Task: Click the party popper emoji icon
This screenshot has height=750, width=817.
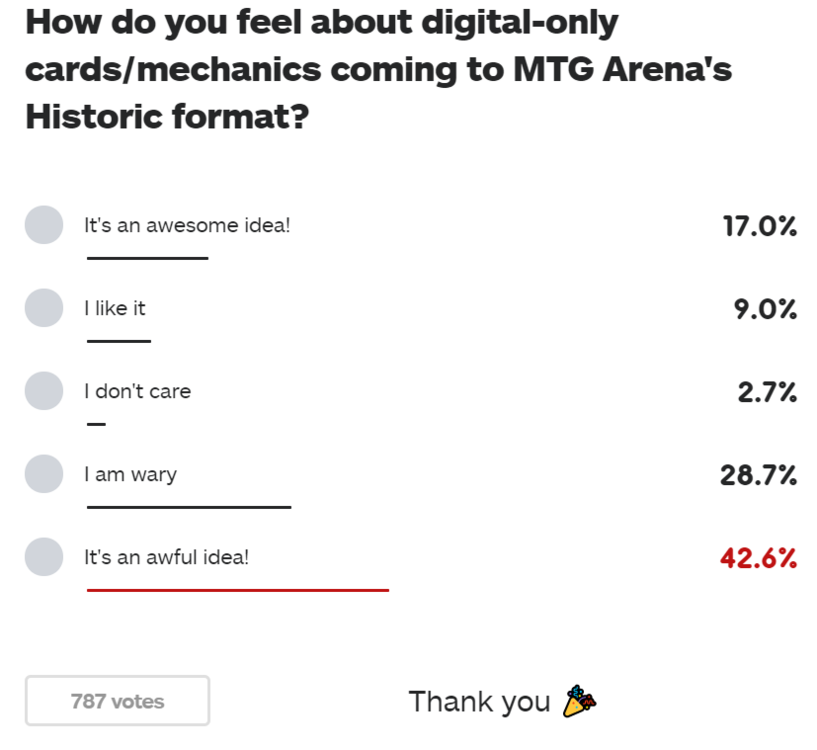Action: (580, 701)
